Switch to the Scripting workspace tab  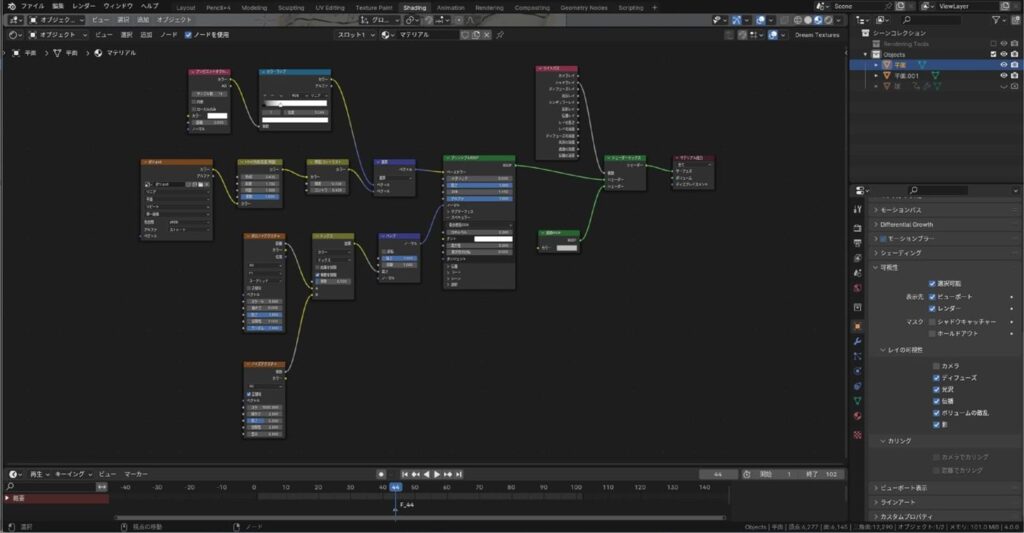[631, 8]
